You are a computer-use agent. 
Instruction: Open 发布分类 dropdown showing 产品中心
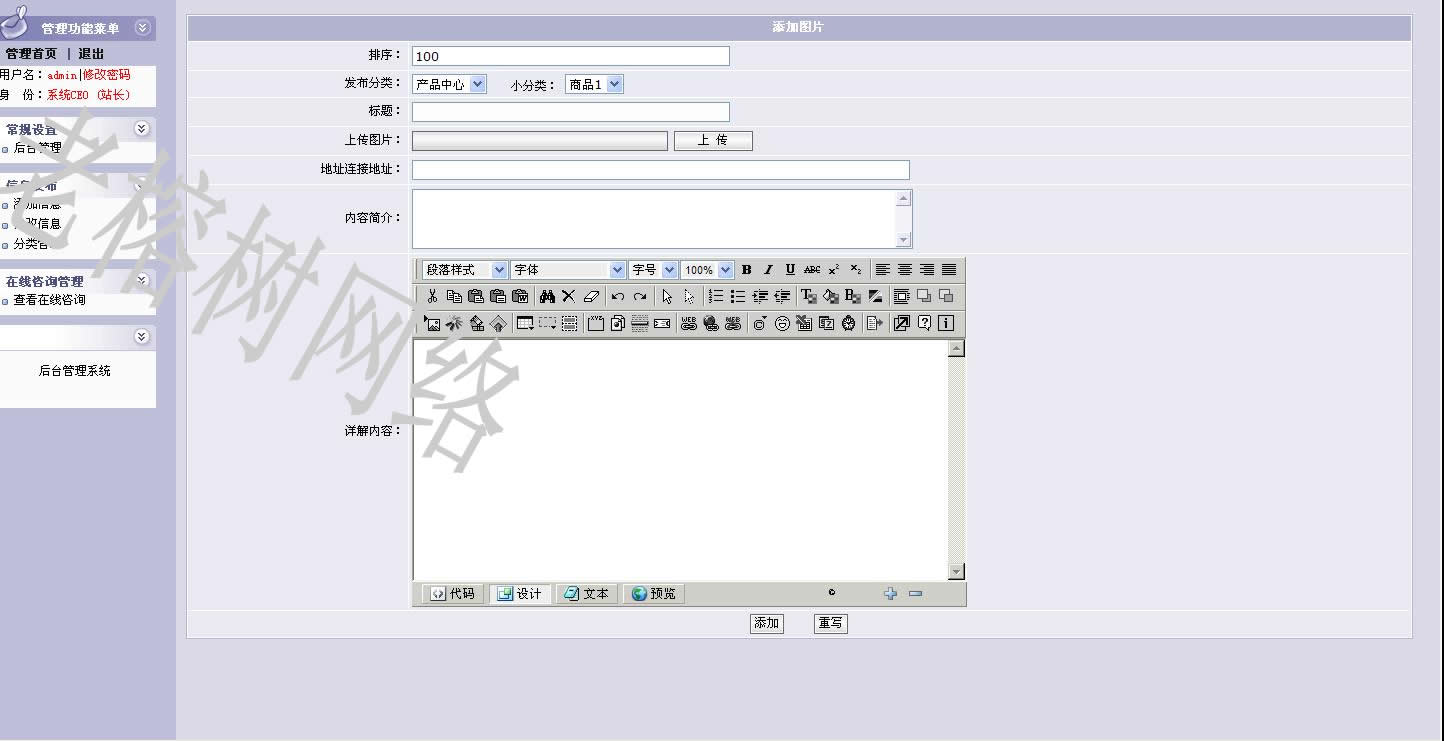click(x=449, y=85)
